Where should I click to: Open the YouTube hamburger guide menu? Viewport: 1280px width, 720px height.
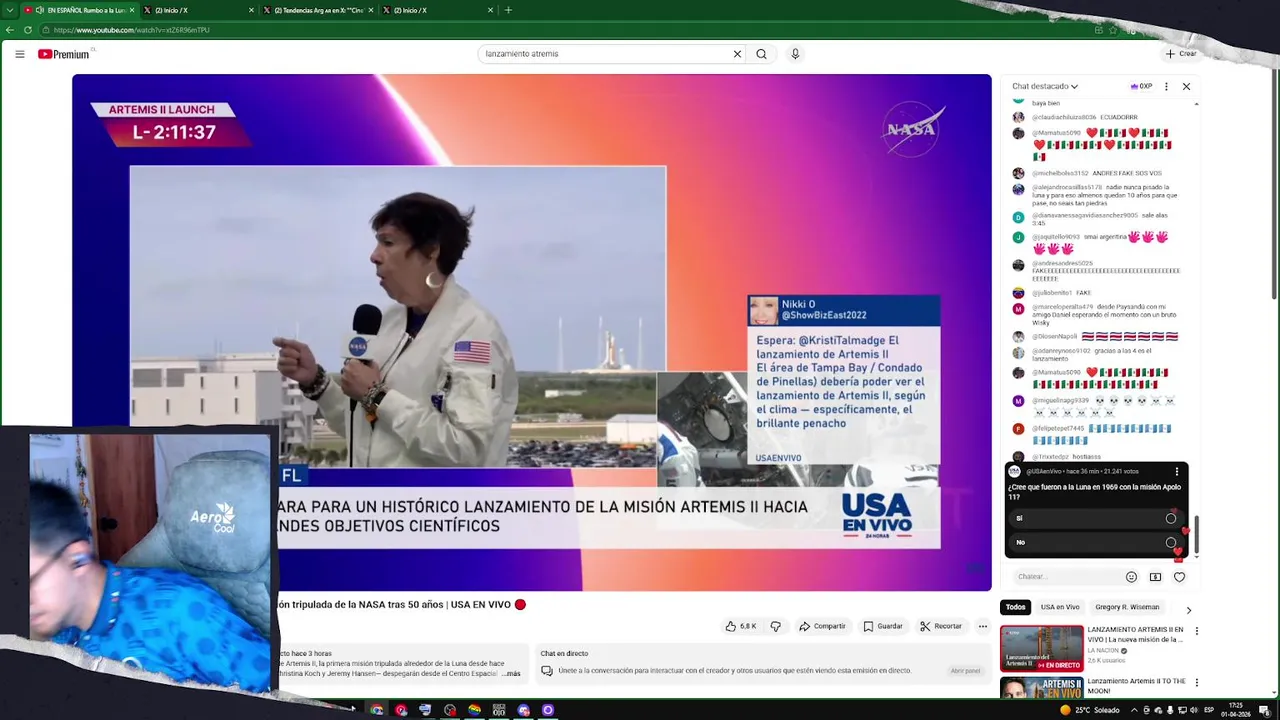click(19, 54)
